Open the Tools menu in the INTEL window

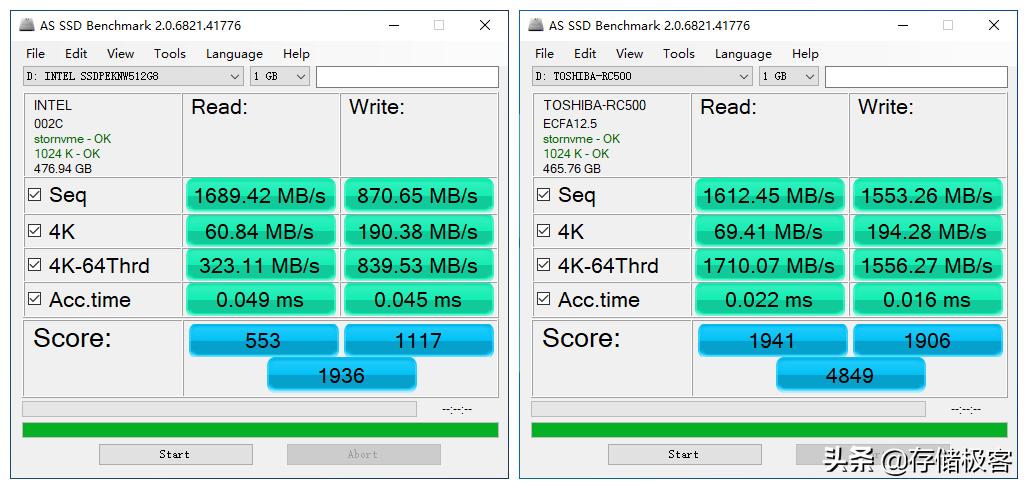pos(170,54)
